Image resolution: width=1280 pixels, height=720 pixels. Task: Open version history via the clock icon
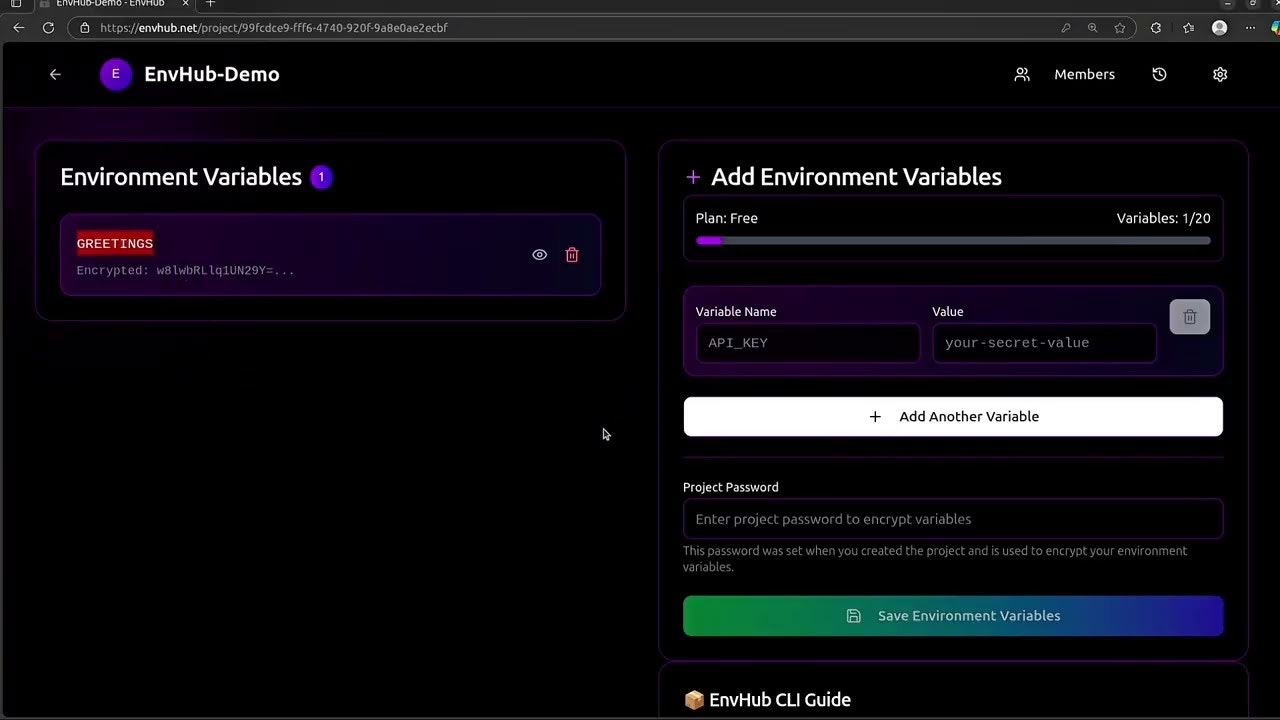pyautogui.click(x=1159, y=74)
